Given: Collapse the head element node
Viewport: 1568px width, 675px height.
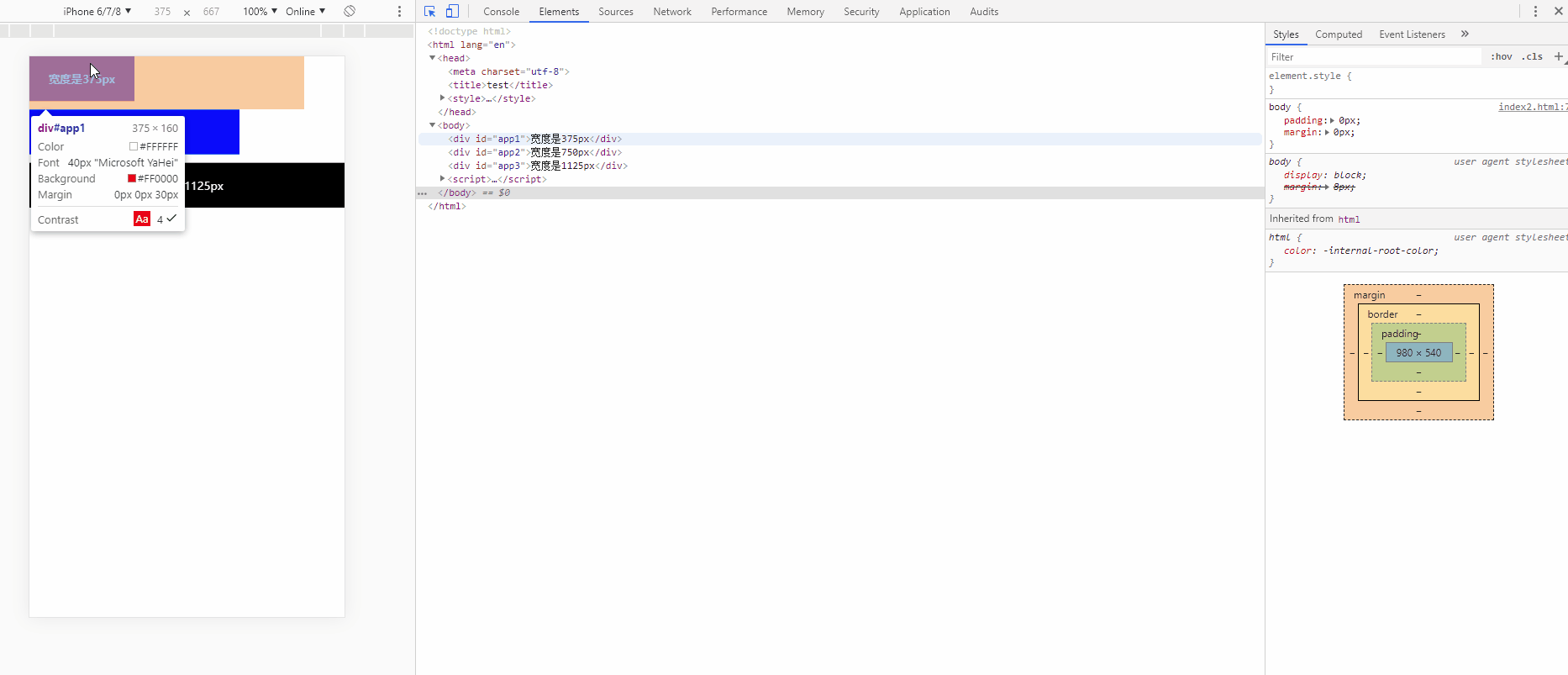Looking at the screenshot, I should click(433, 58).
